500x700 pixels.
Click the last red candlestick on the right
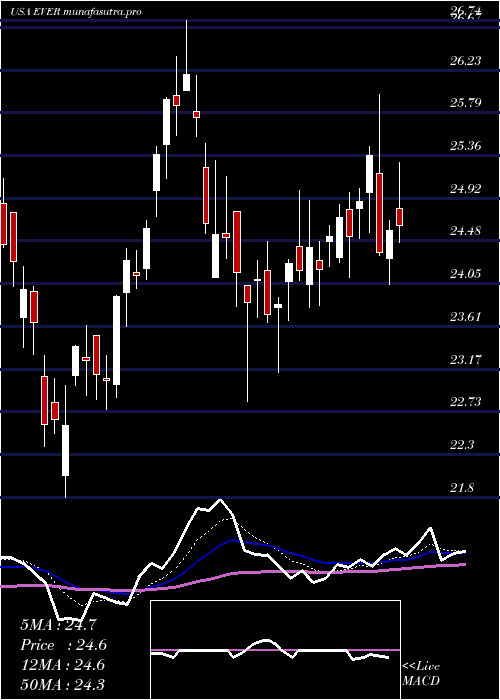tap(400, 217)
